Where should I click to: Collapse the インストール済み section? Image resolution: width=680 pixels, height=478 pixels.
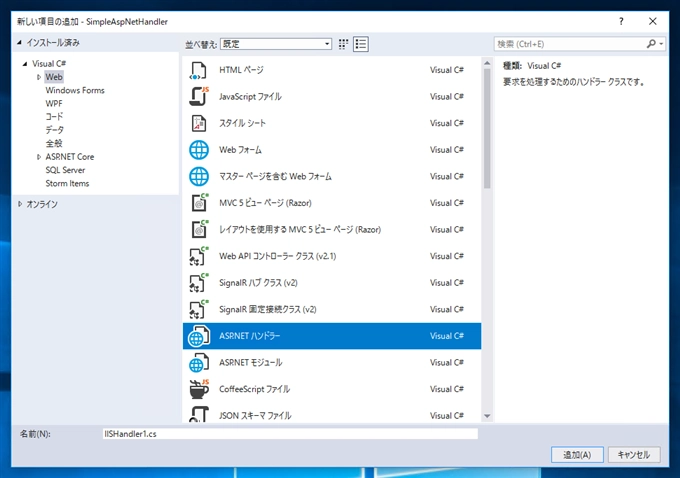click(19, 43)
